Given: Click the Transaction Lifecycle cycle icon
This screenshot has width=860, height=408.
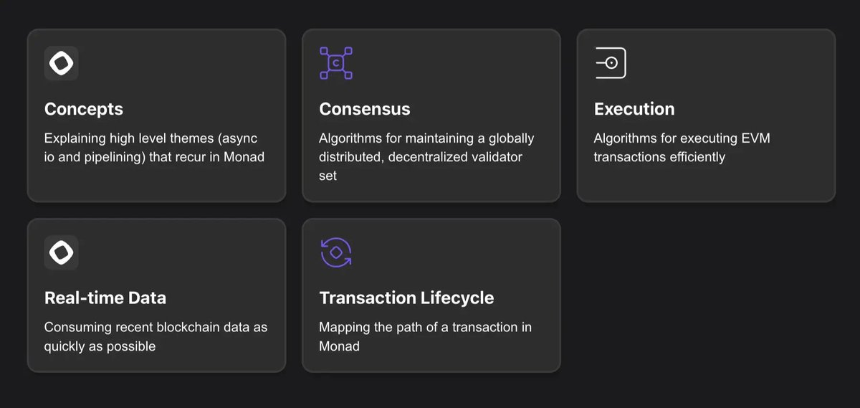Looking at the screenshot, I should click(336, 252).
